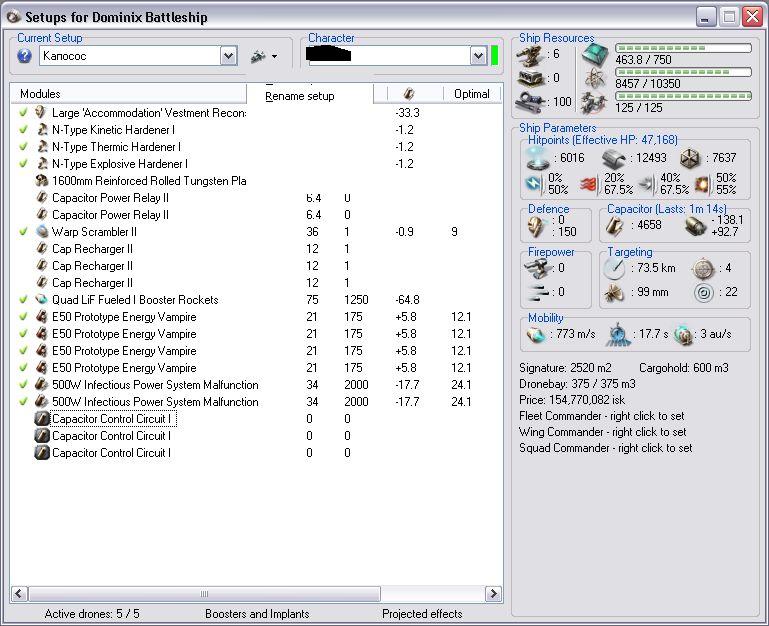Click the icon of the first 500W Infectious Power System Malfunction

42,384
